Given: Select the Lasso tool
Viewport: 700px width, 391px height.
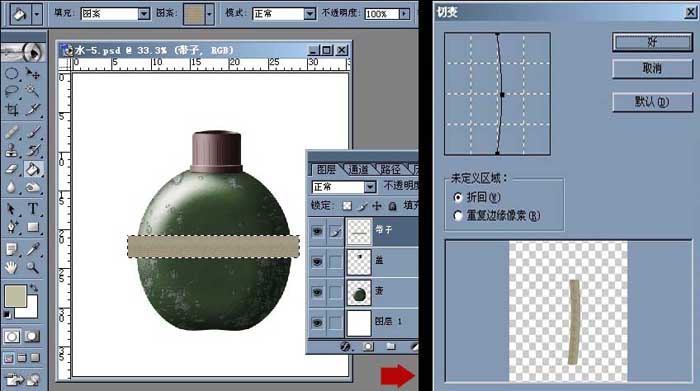Looking at the screenshot, I should coord(12,92).
